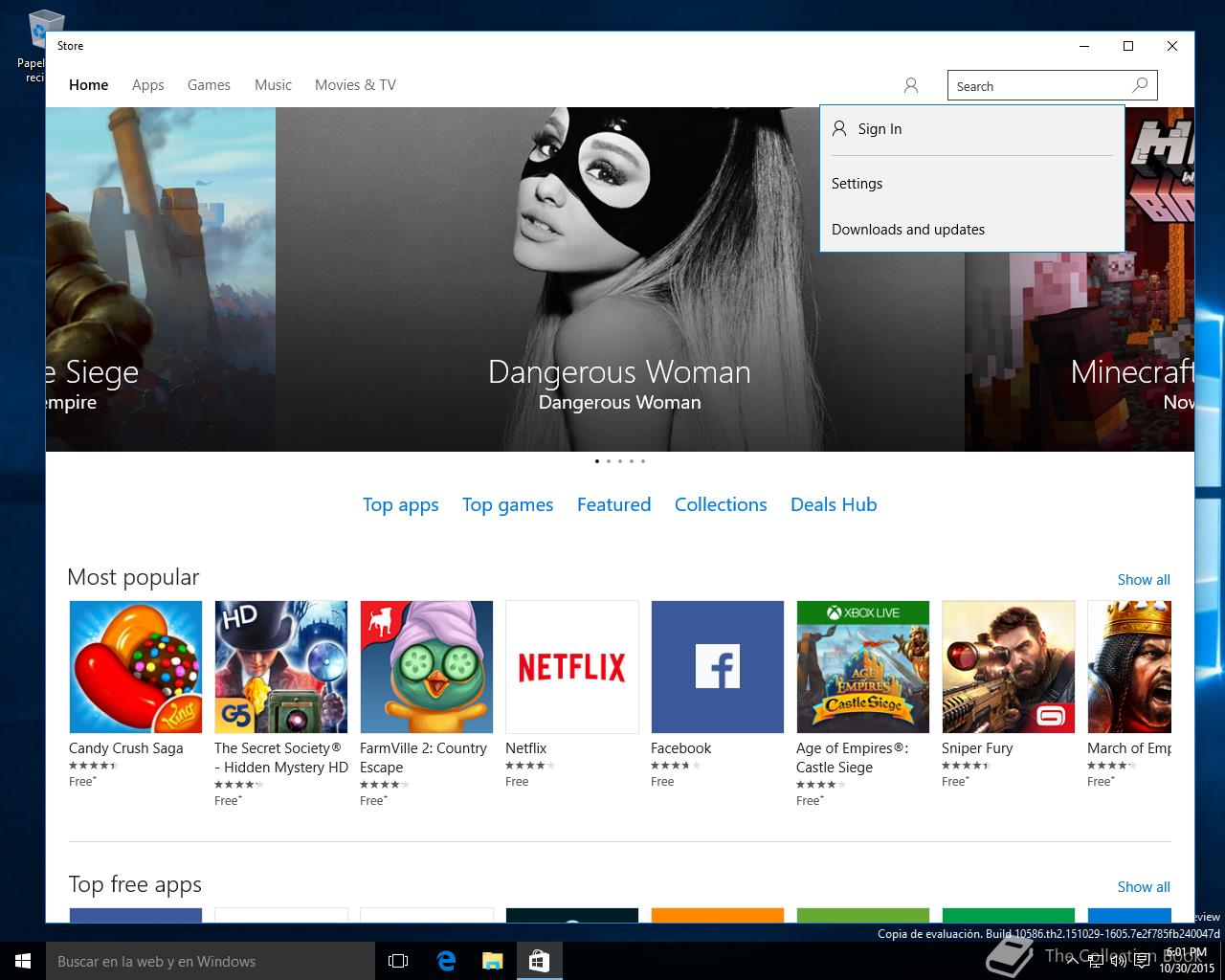Open the Featured link
1225x980 pixels.
click(613, 504)
